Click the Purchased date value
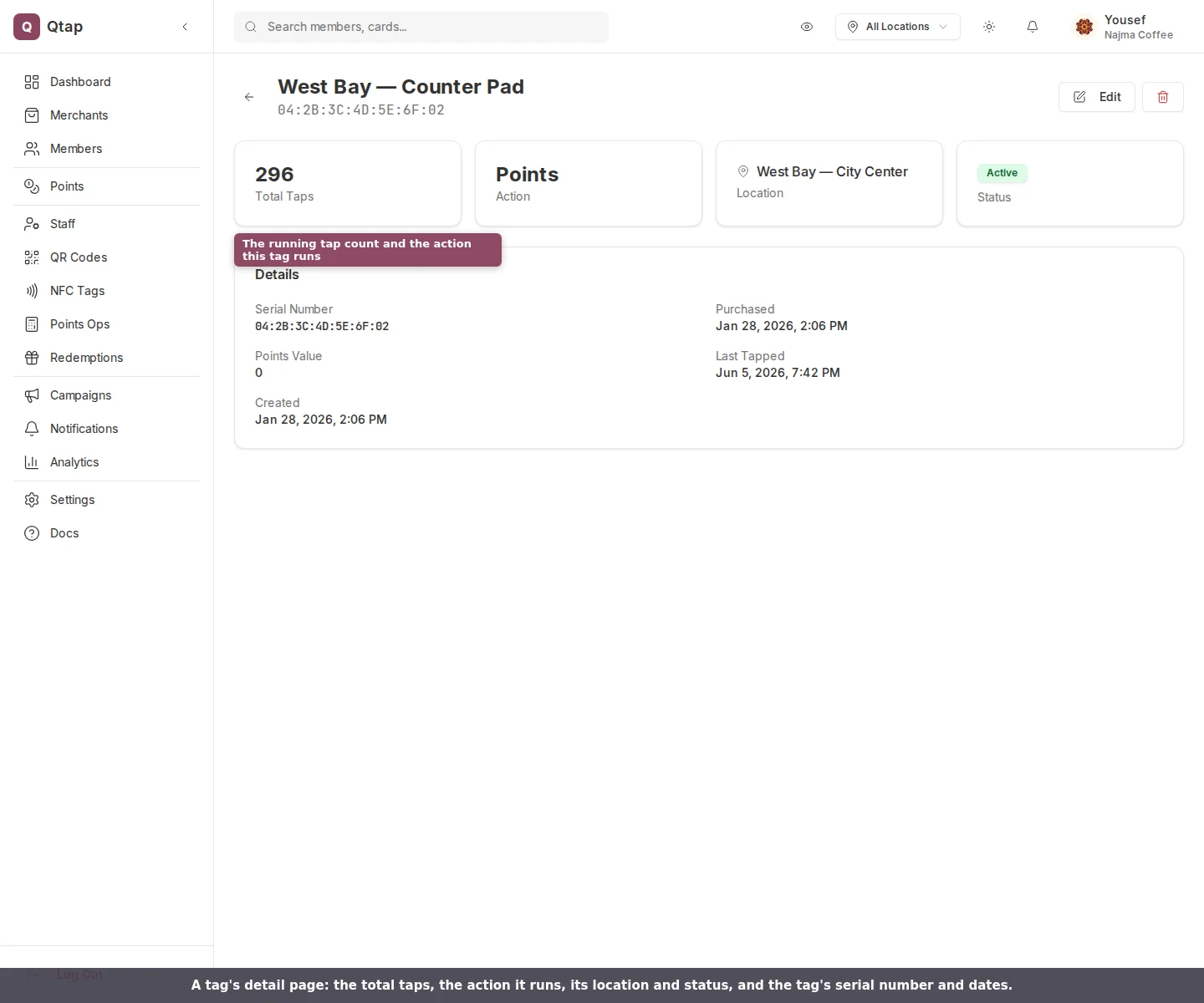1204x1003 pixels. 782,326
